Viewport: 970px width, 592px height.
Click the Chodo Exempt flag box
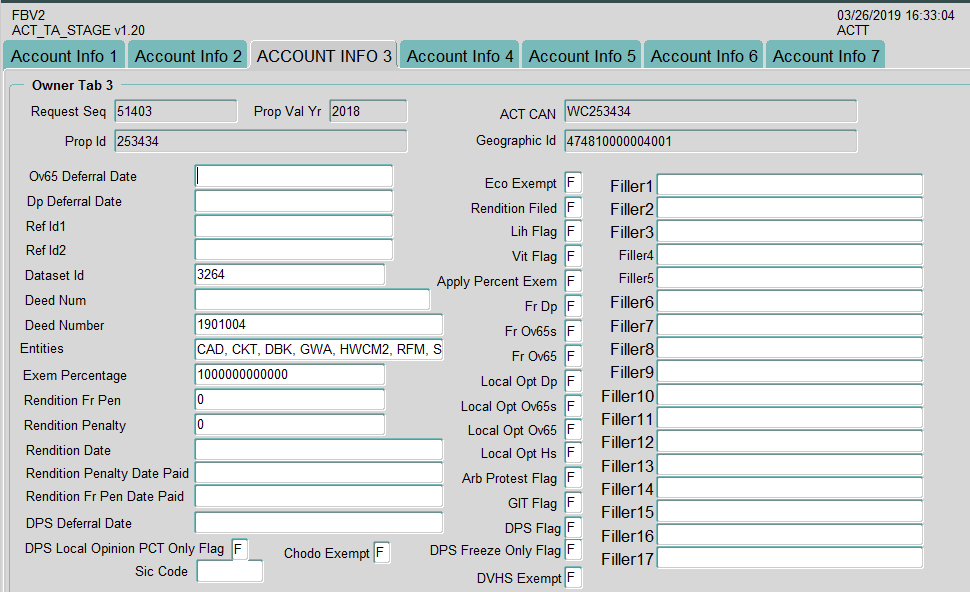tap(382, 553)
